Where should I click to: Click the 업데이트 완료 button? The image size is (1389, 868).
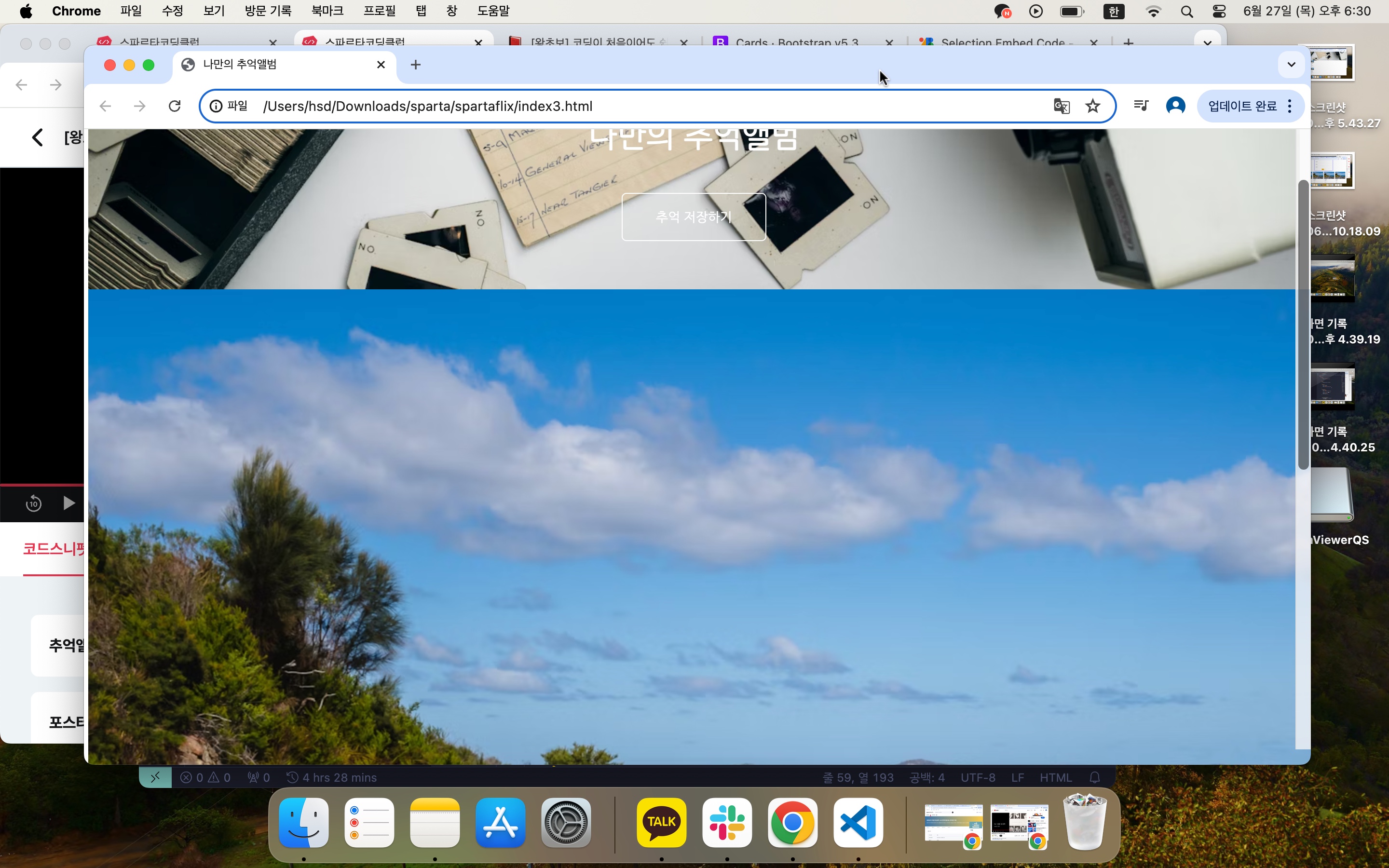pyautogui.click(x=1250, y=106)
